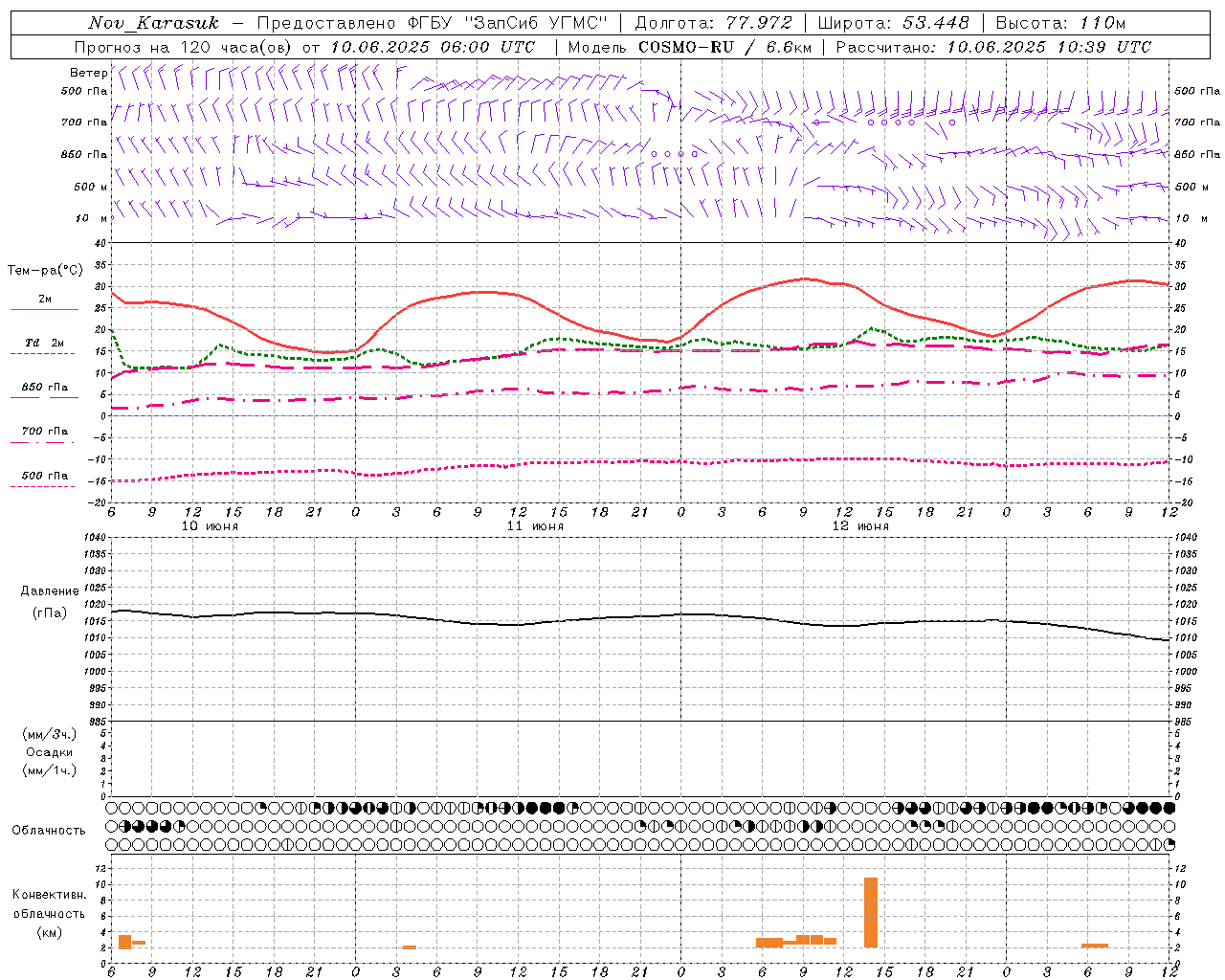Screen dimensions: 1225x980
Task: Click the 700 гПа temperature legend entry
Action: point(42,434)
